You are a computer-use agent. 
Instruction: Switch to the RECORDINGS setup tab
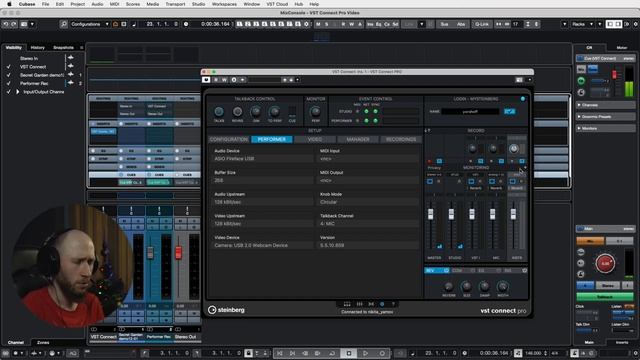click(401, 140)
